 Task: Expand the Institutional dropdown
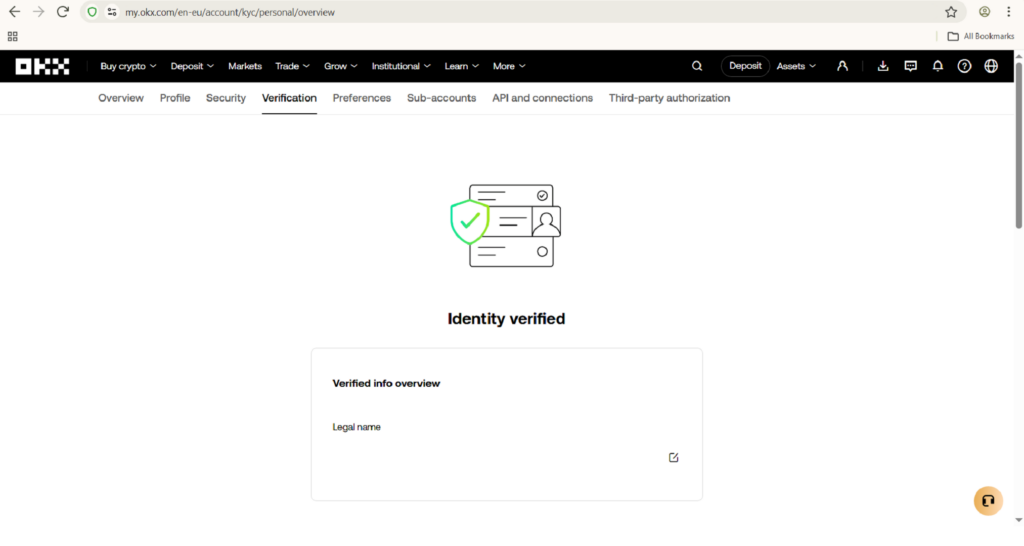pos(401,66)
